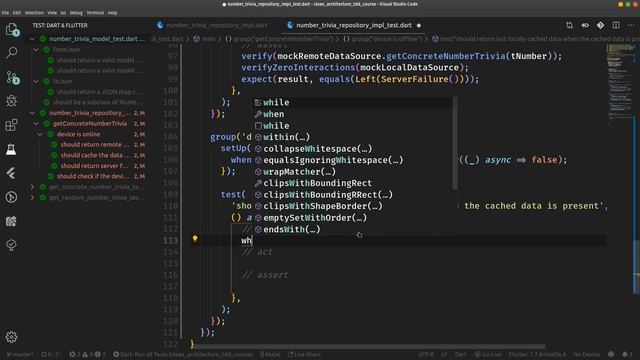Image resolution: width=640 pixels, height=360 pixels.
Task: Click the errors and warnings counter in status bar
Action: pos(87,354)
